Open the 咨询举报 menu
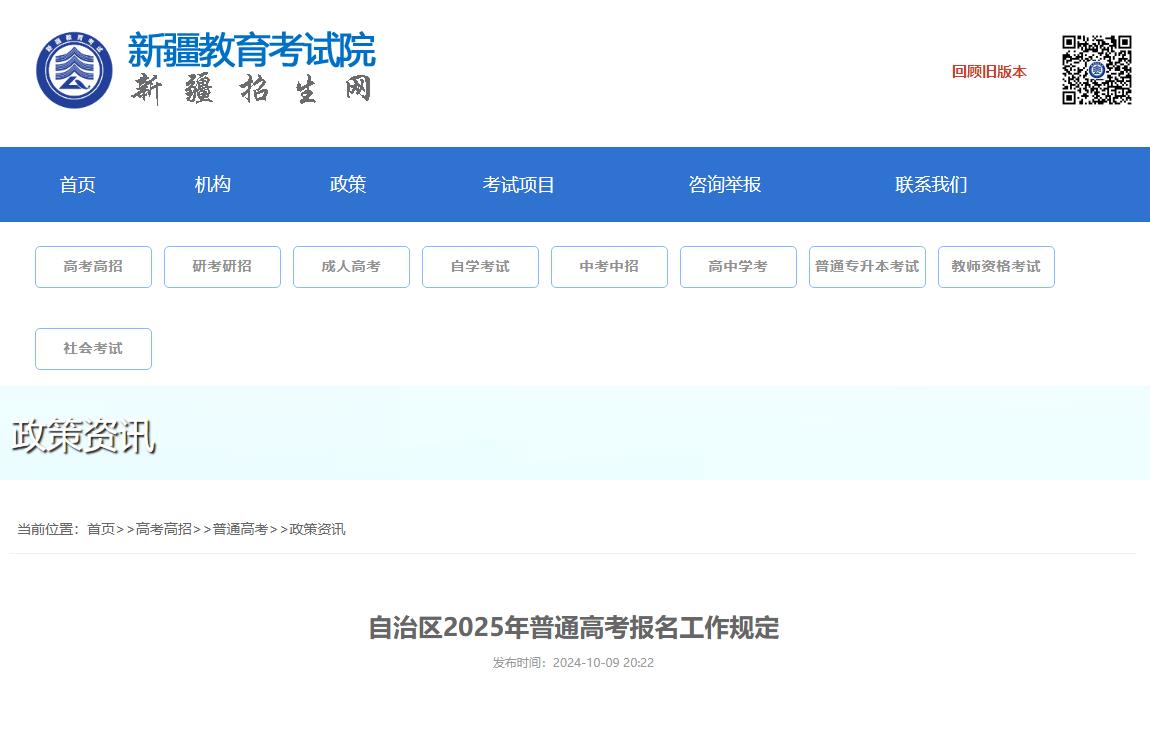Viewport: 1150px width, 750px height. 725,184
